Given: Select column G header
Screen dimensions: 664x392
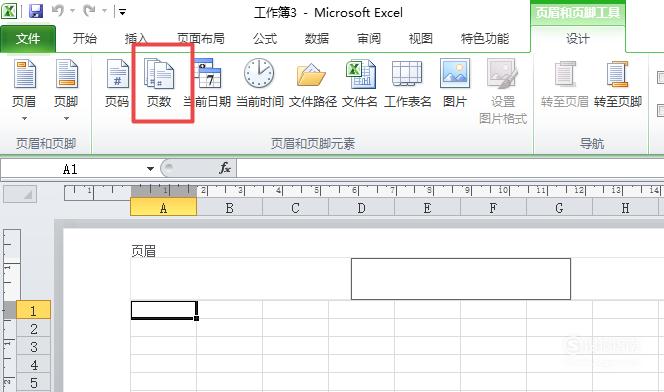Looking at the screenshot, I should click(x=559, y=208).
